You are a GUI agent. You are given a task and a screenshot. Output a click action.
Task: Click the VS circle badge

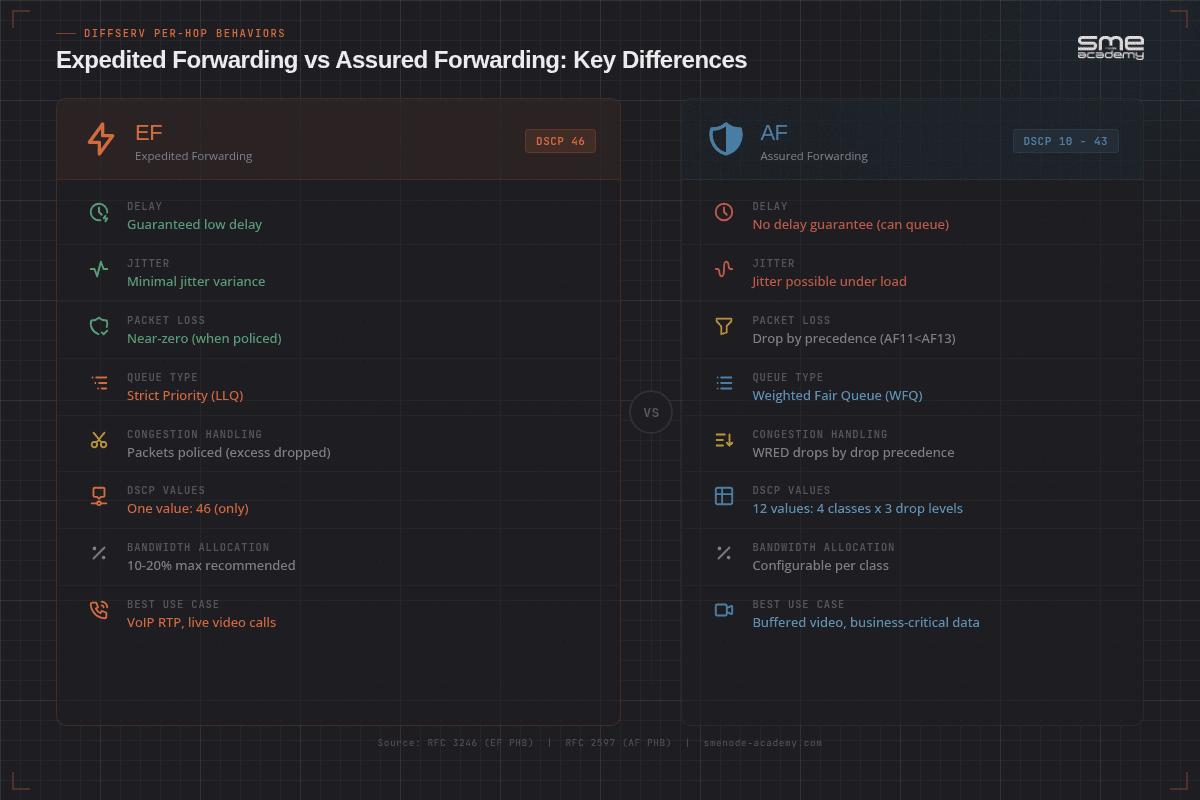pyautogui.click(x=651, y=412)
